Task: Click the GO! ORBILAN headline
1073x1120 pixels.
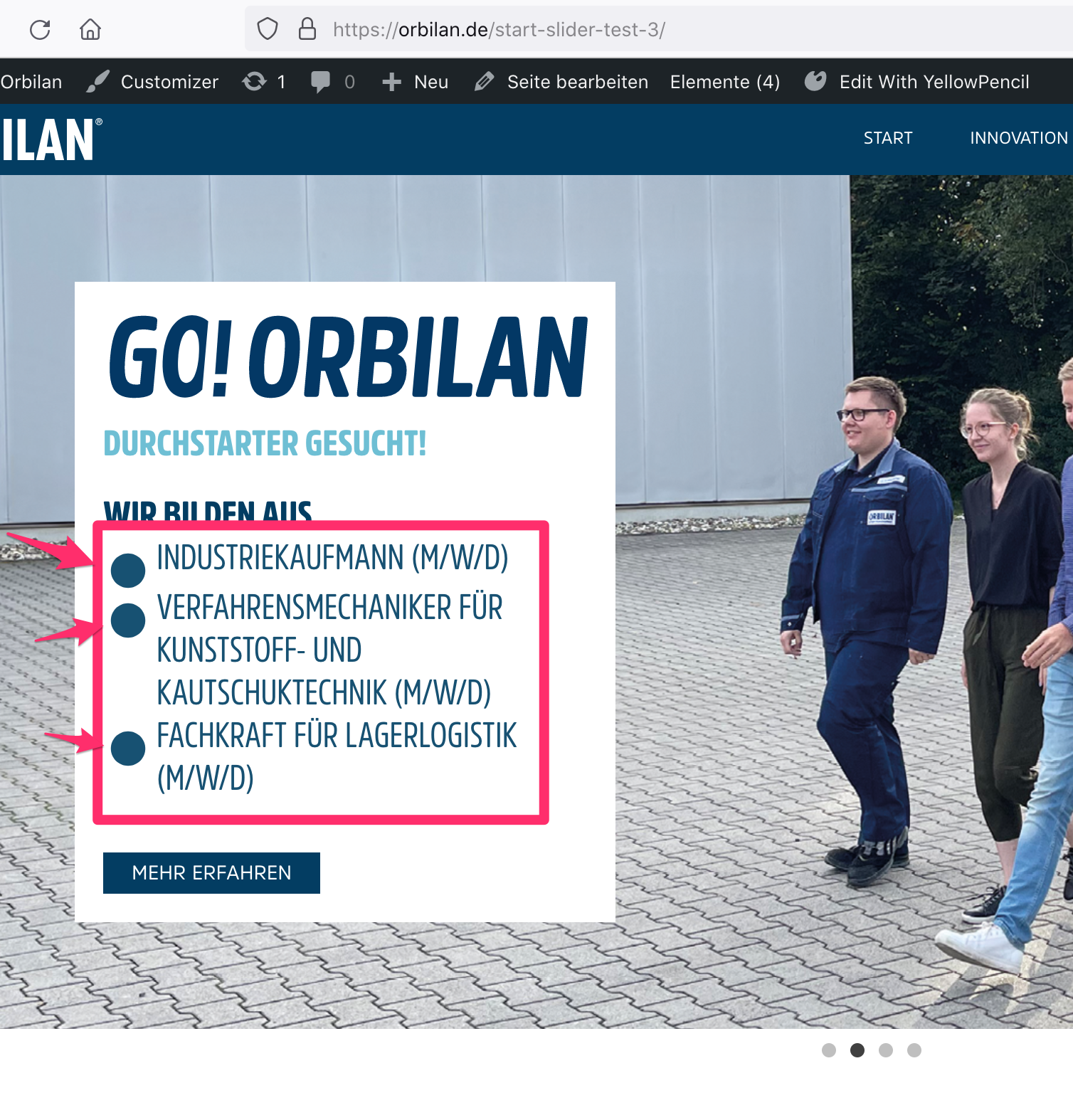Action: (x=348, y=358)
